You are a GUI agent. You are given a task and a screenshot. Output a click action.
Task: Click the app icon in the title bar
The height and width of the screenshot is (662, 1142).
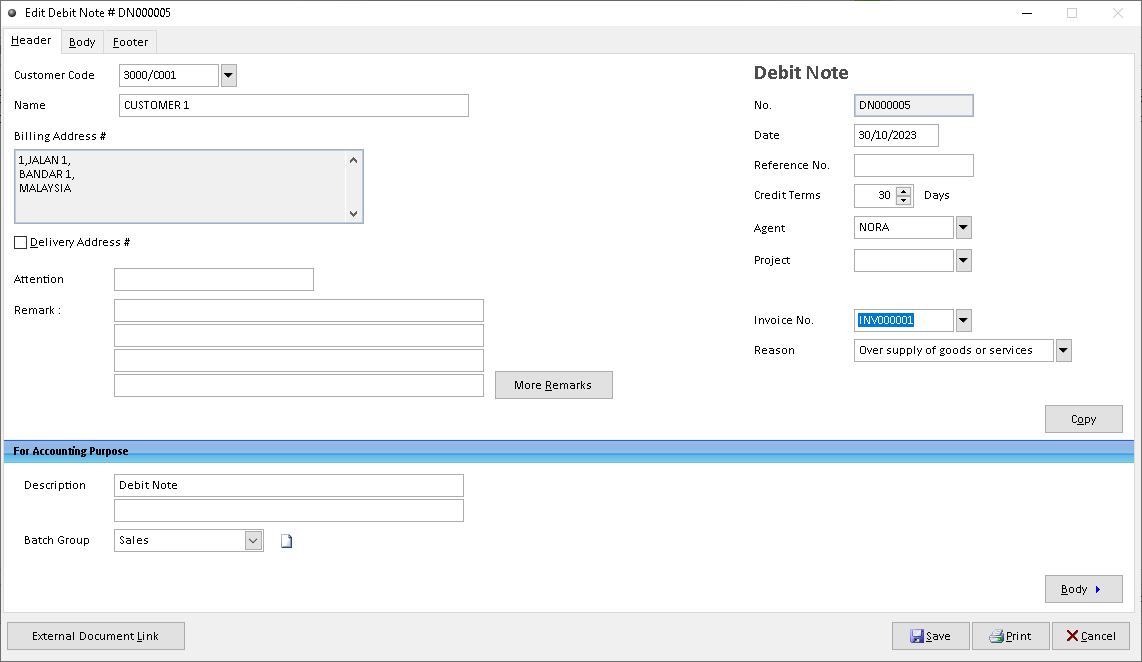coord(12,12)
